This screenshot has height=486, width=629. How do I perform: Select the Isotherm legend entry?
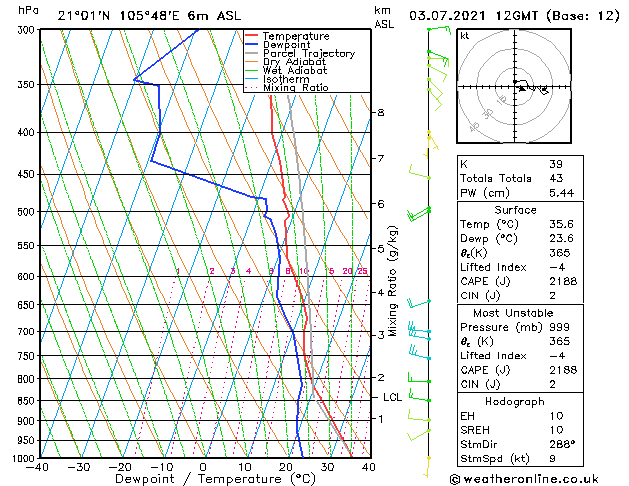click(x=286, y=79)
